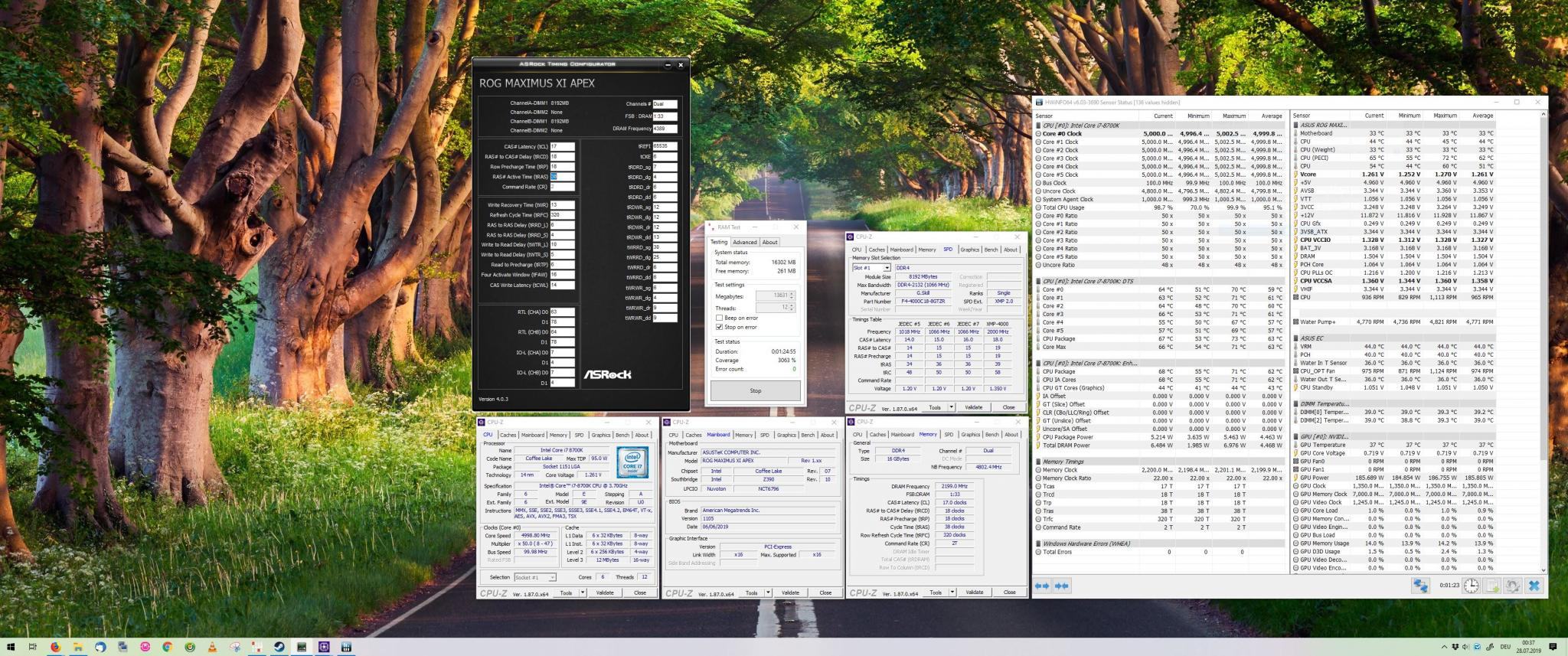Open File Explorer from taskbar
The width and height of the screenshot is (1568, 656).
77,647
